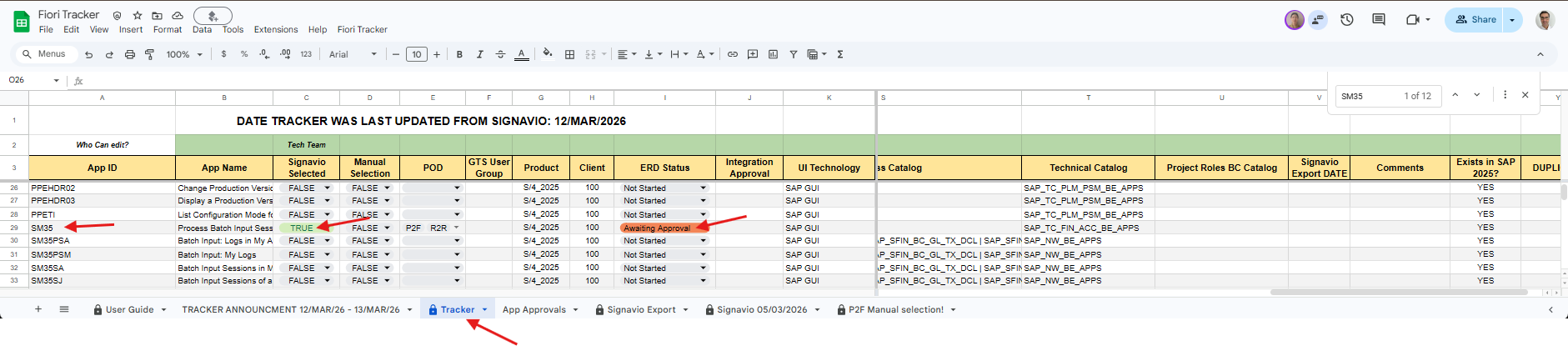This screenshot has width=1568, height=346.
Task: Open cell borders options
Action: pos(570,54)
